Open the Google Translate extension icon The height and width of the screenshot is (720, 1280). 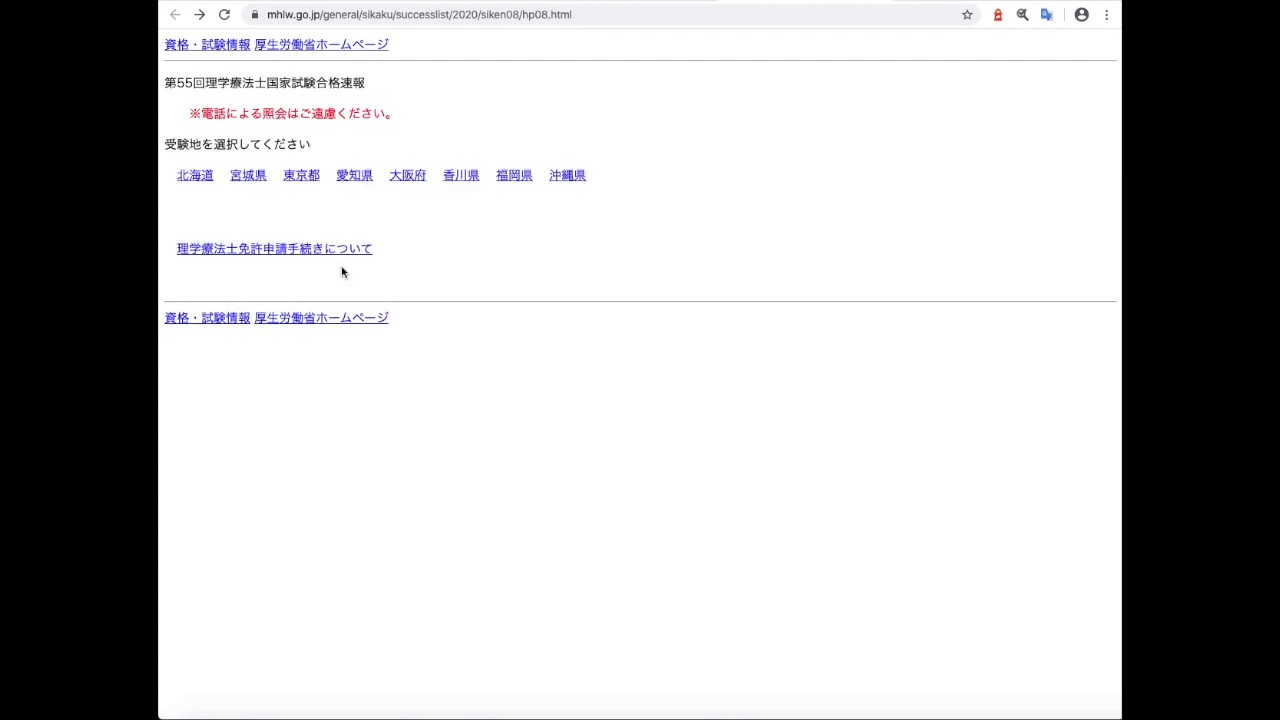point(1047,15)
